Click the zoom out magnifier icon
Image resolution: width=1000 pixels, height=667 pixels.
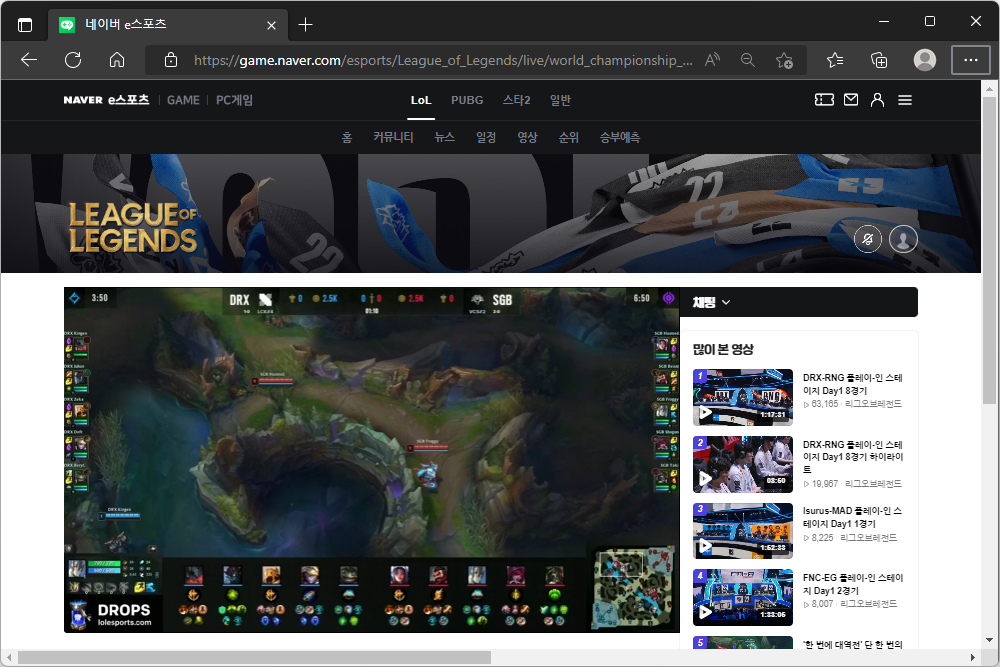click(x=748, y=60)
